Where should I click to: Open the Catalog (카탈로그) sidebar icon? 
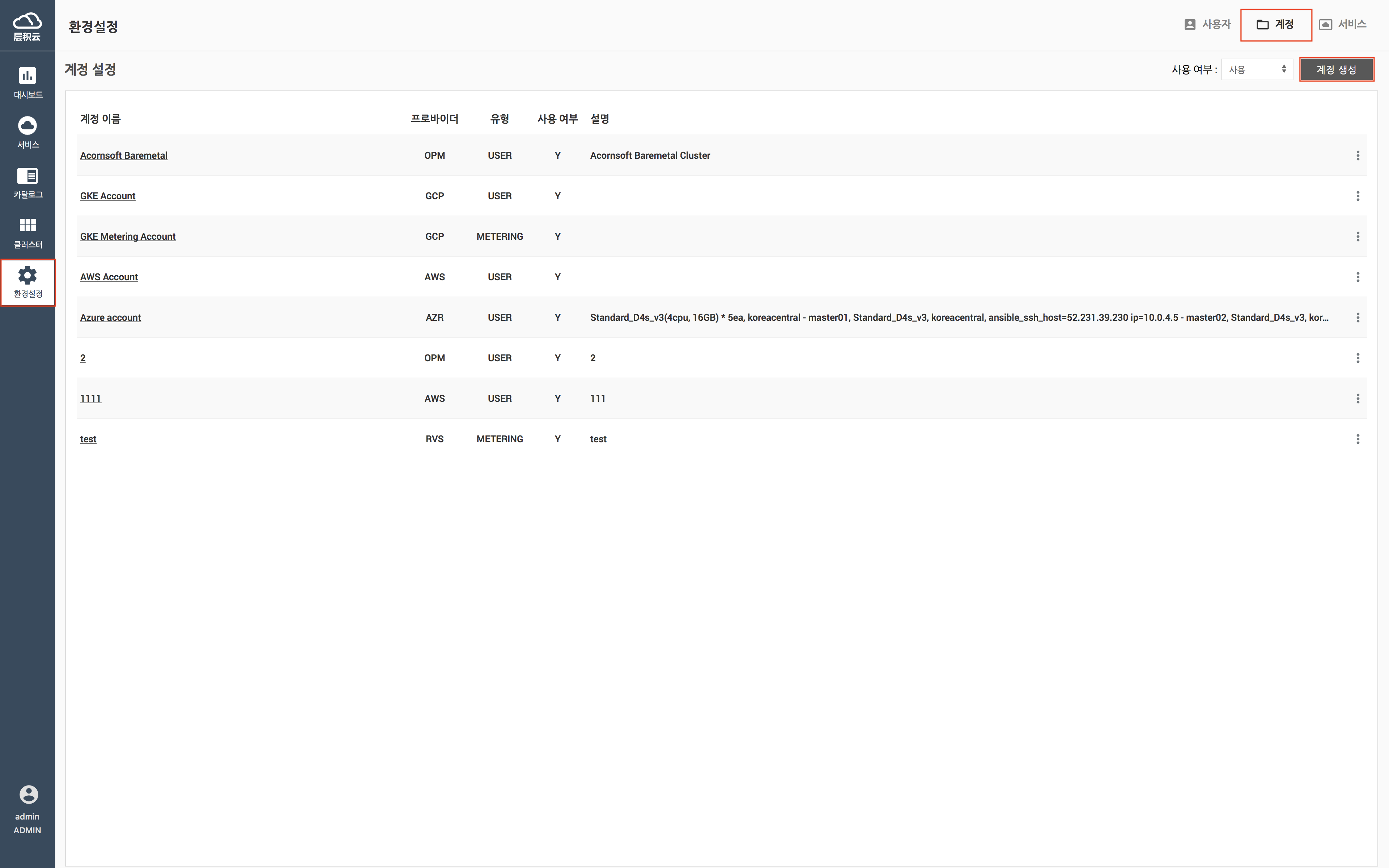pyautogui.click(x=27, y=176)
